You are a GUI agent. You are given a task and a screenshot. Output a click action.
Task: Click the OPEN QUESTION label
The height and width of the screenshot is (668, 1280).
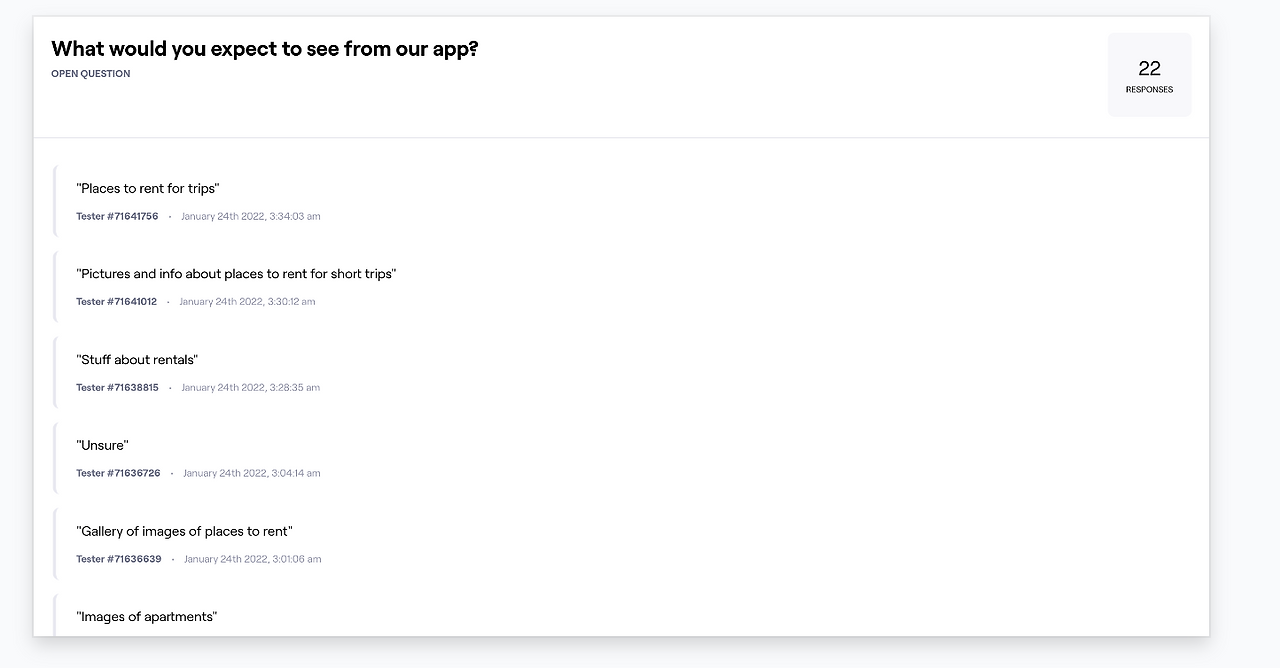pyautogui.click(x=91, y=74)
